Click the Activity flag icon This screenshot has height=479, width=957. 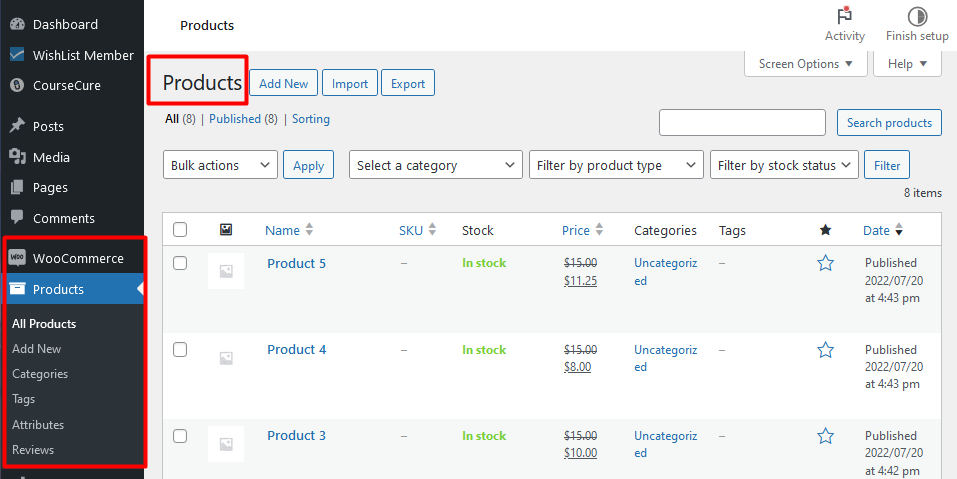click(x=845, y=16)
